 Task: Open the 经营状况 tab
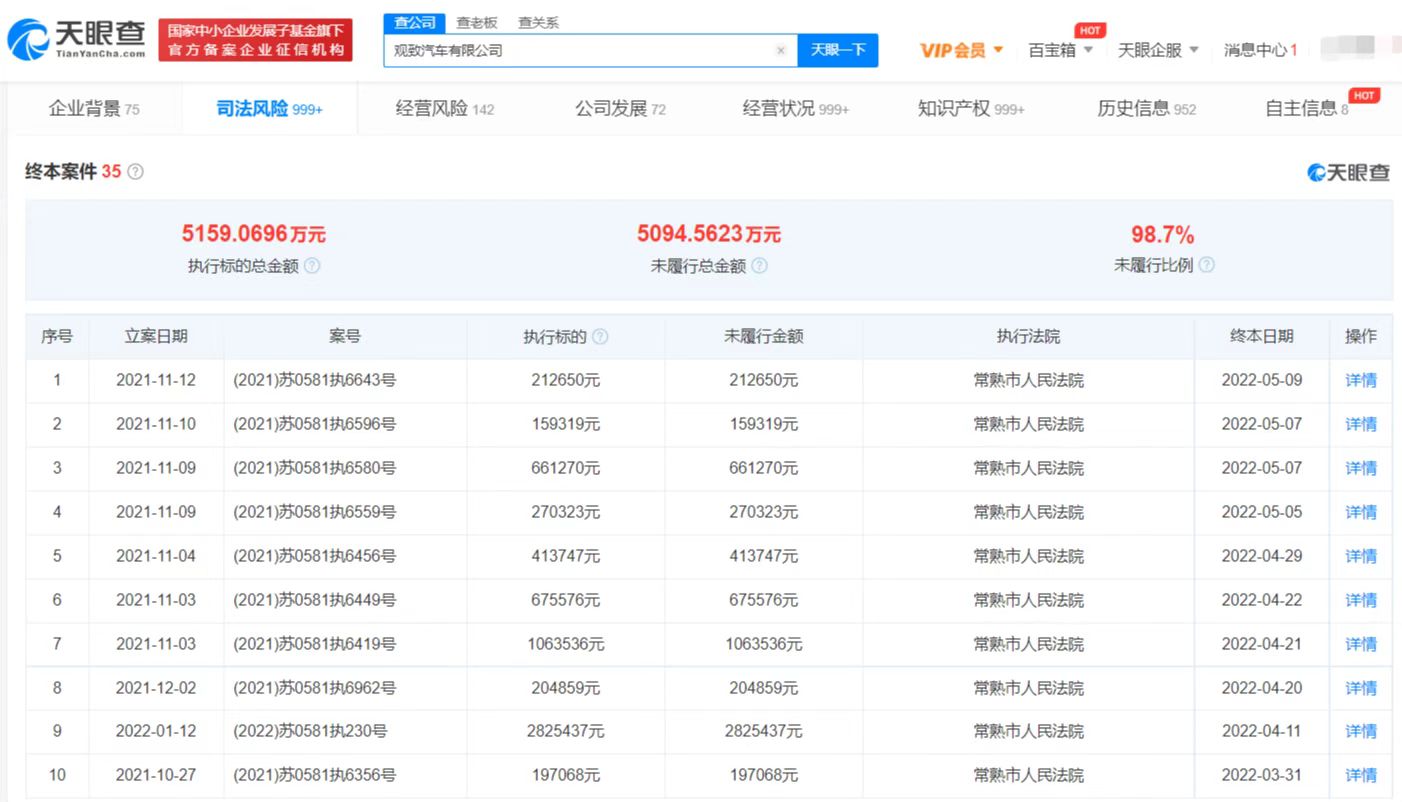coord(796,109)
